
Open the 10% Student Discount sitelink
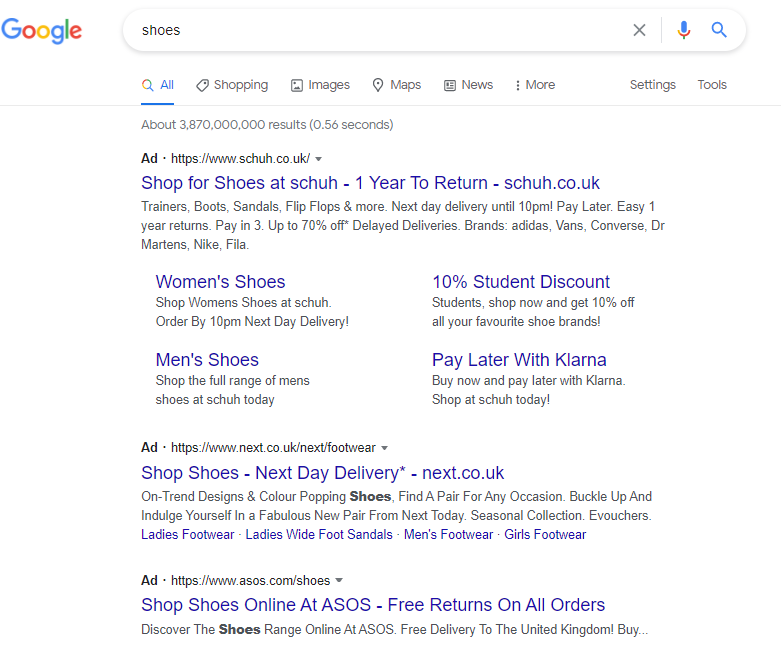tap(521, 281)
